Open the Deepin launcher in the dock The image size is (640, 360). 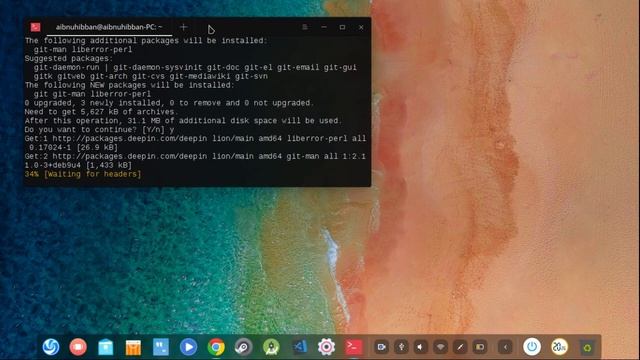(x=51, y=347)
